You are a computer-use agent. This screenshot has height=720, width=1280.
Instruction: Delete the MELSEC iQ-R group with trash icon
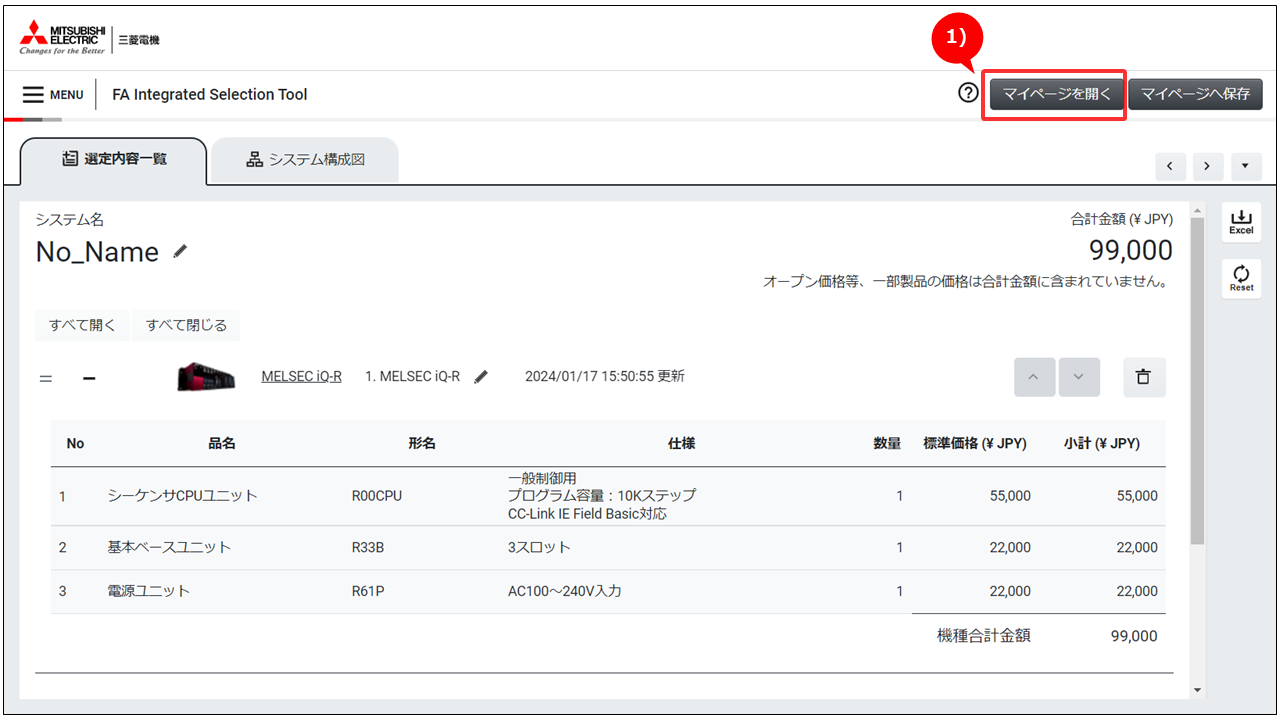[x=1144, y=377]
